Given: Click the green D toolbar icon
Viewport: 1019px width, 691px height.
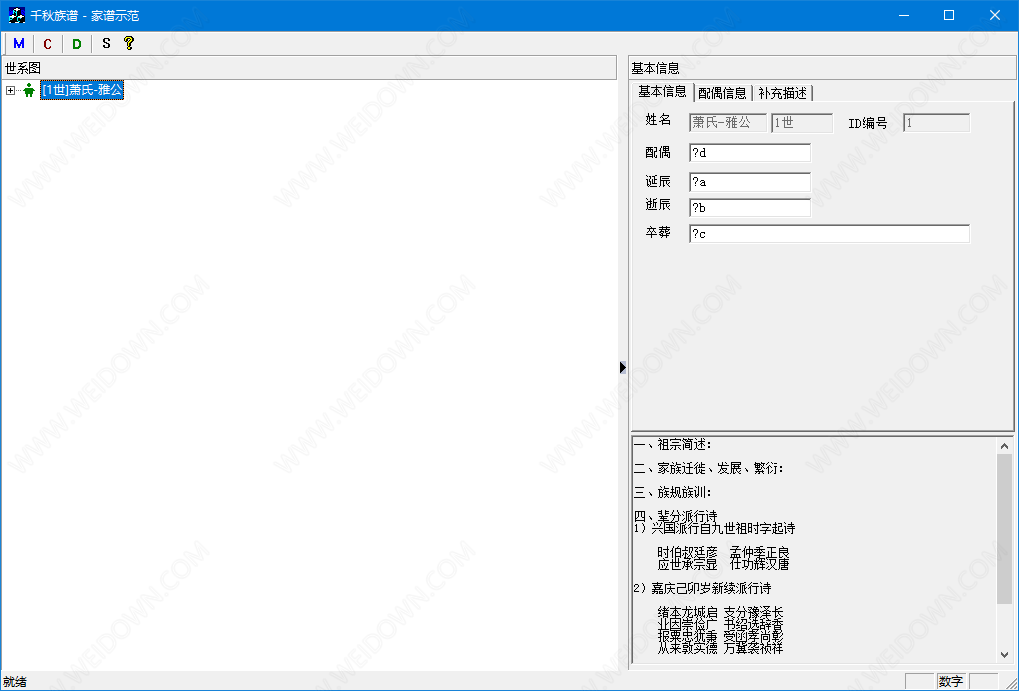Looking at the screenshot, I should [77, 44].
